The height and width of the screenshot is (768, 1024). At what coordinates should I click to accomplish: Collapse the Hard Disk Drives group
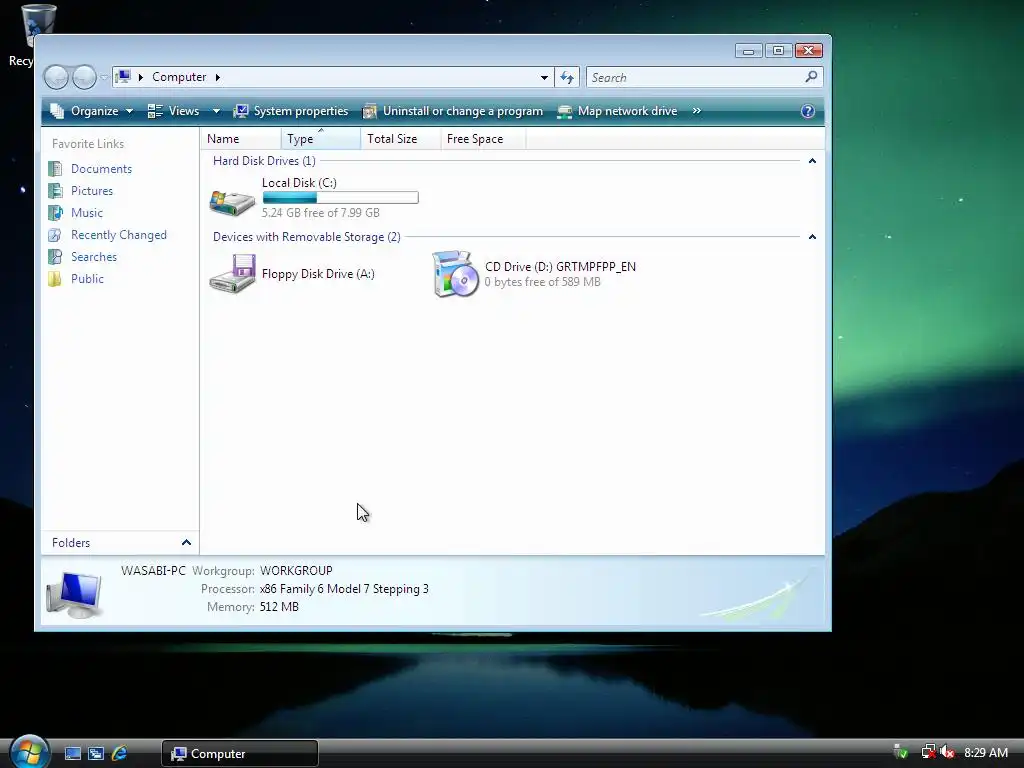tap(812, 161)
